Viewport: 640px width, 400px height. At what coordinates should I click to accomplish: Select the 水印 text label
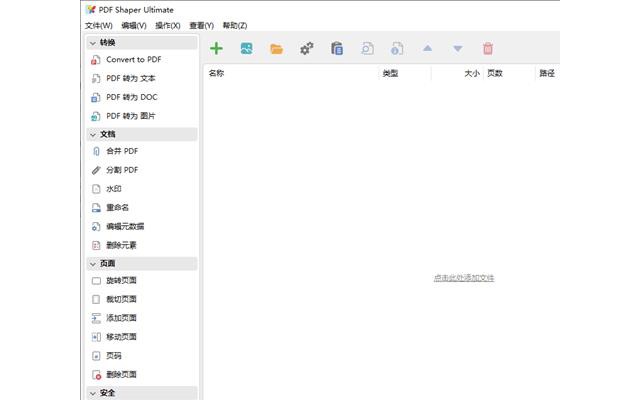(x=114, y=189)
